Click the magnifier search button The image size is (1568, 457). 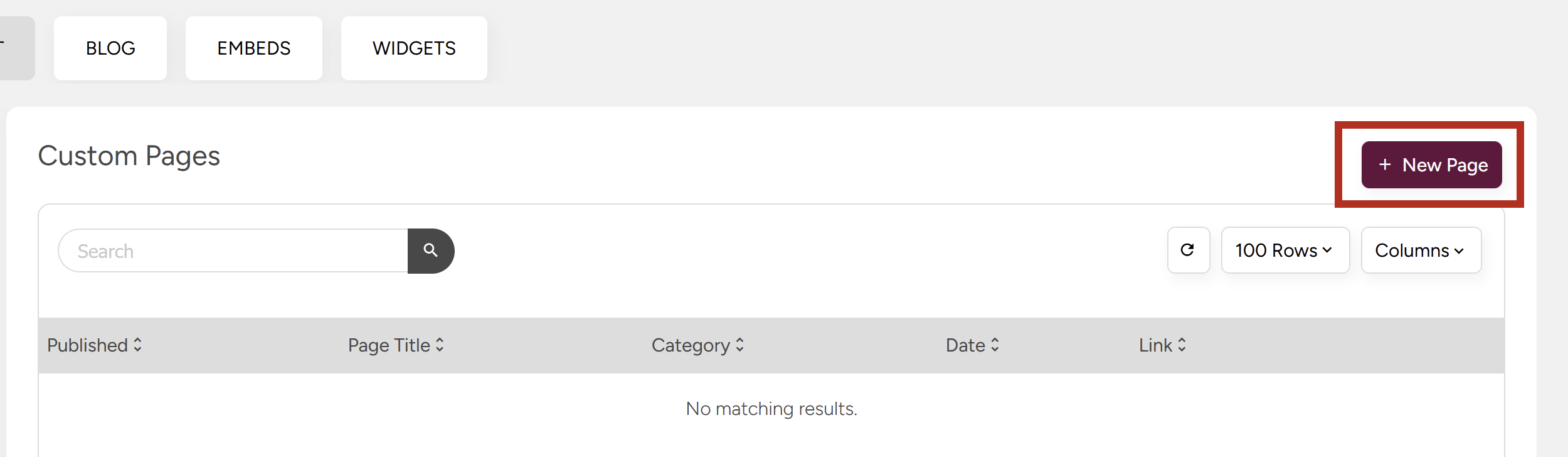point(431,250)
